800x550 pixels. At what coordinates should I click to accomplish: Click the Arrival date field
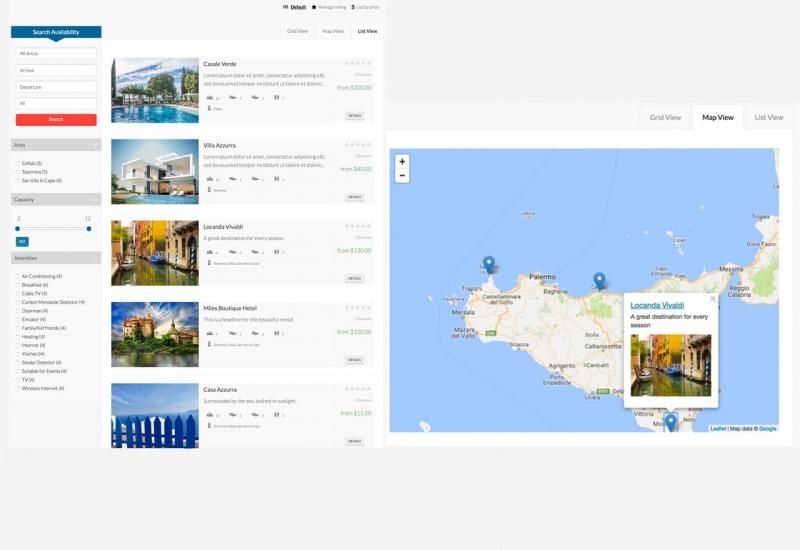point(56,70)
